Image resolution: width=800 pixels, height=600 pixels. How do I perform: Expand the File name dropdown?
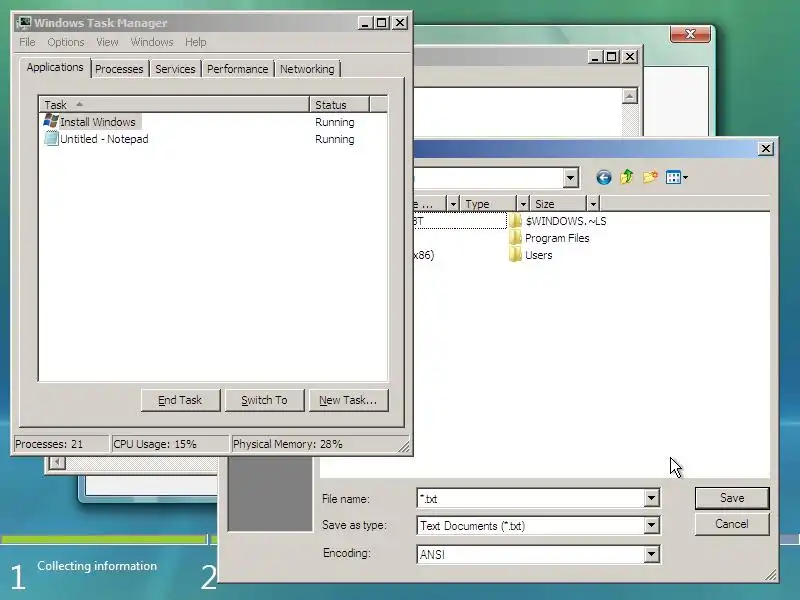(651, 498)
